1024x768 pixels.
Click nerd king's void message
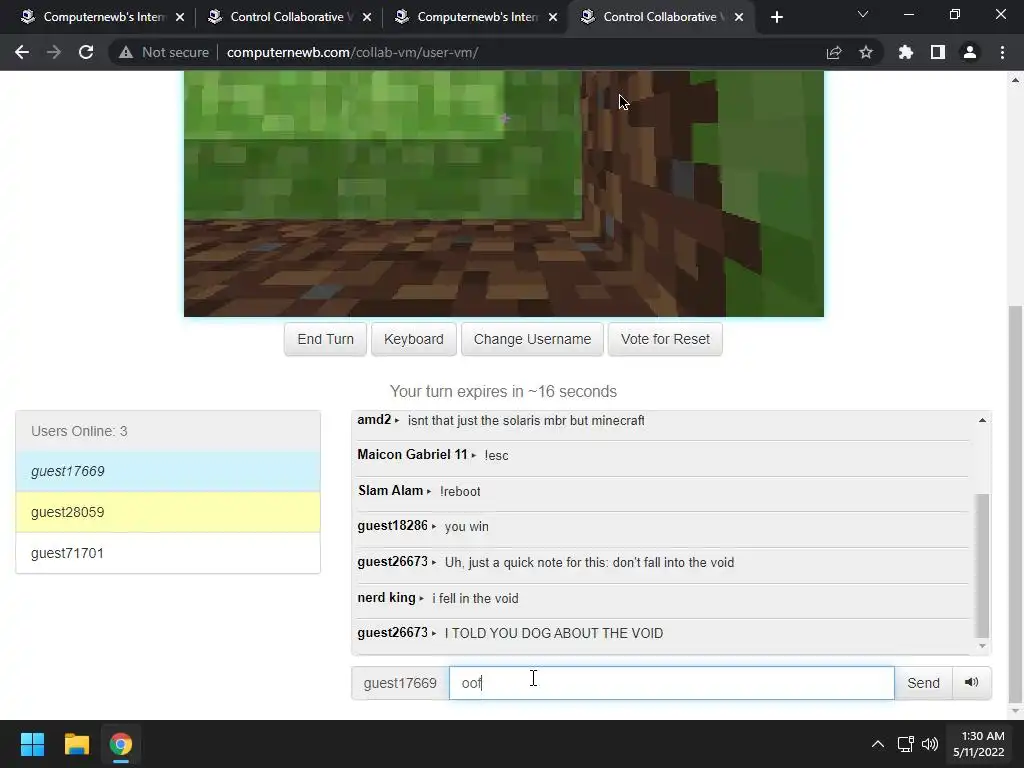point(475,598)
